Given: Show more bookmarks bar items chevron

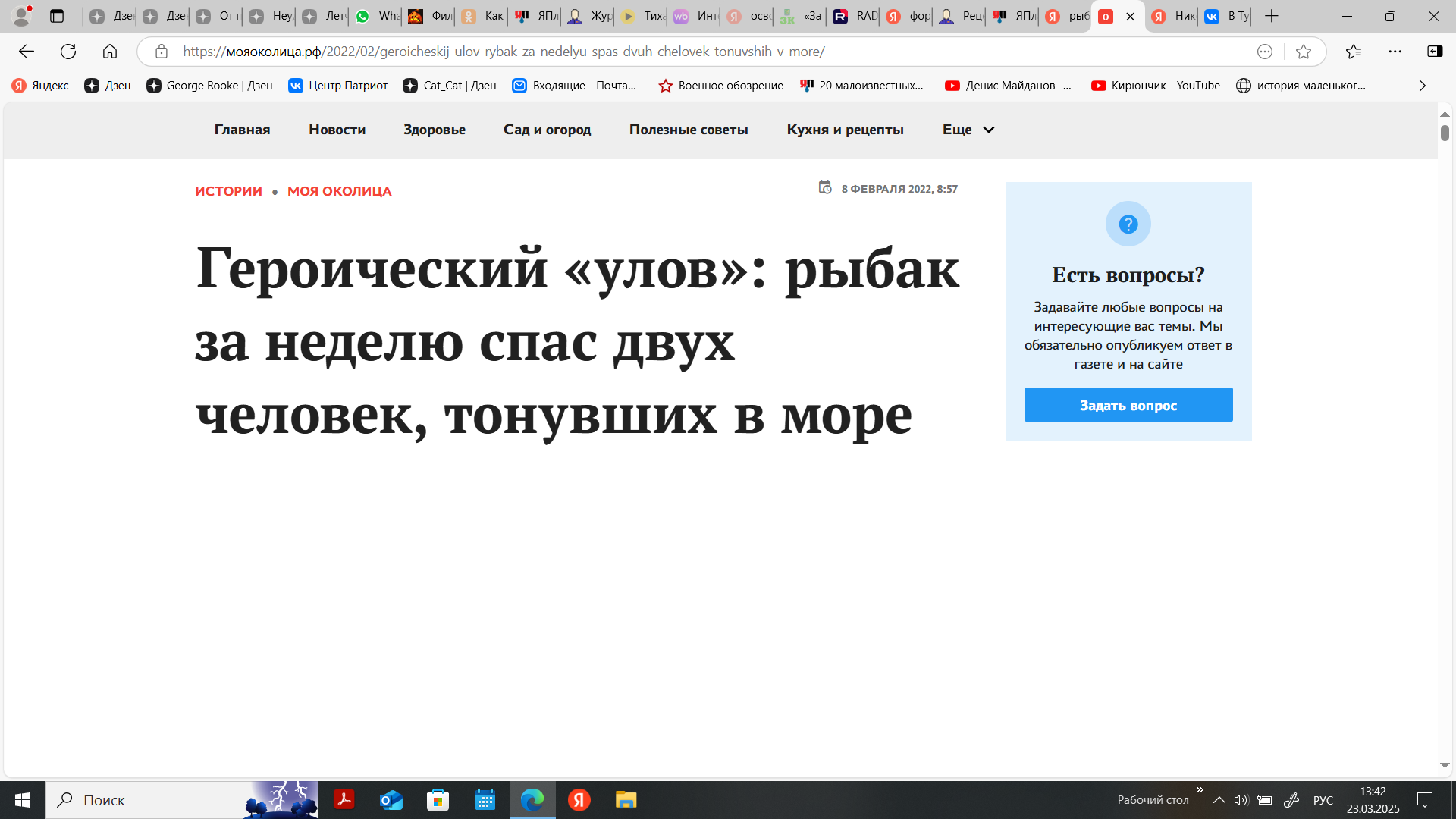Looking at the screenshot, I should [1423, 86].
